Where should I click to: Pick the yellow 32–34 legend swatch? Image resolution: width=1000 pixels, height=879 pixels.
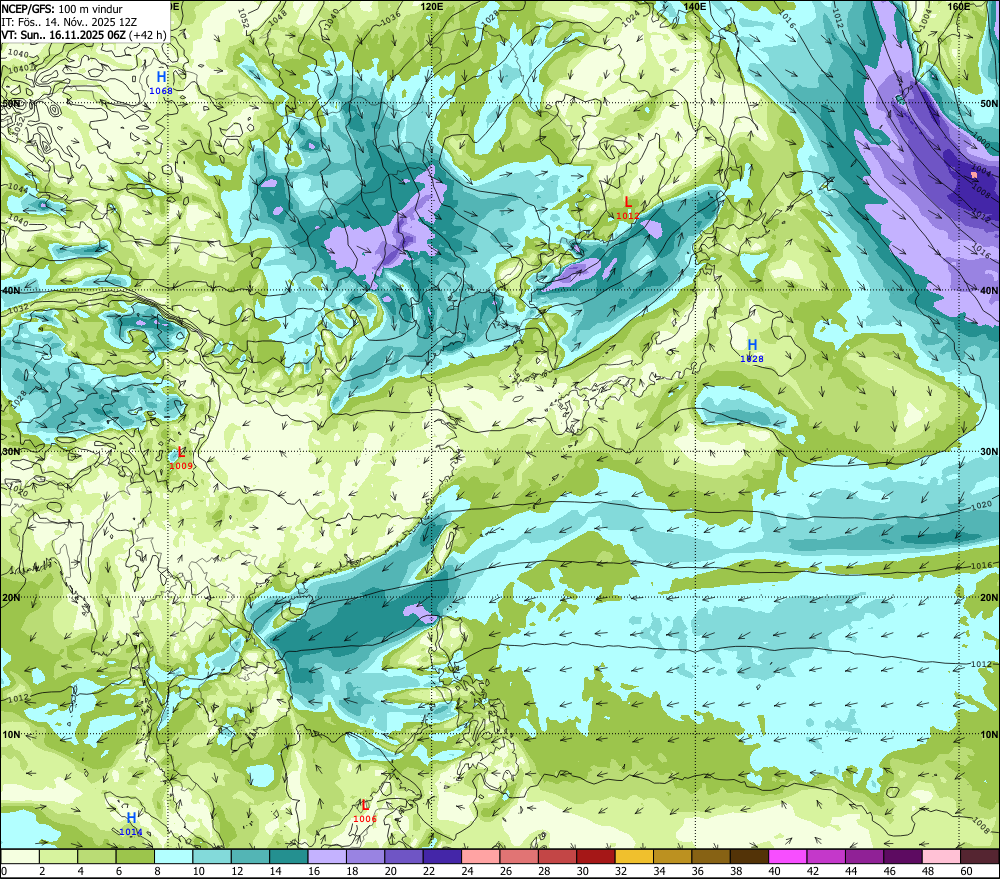pyautogui.click(x=634, y=856)
